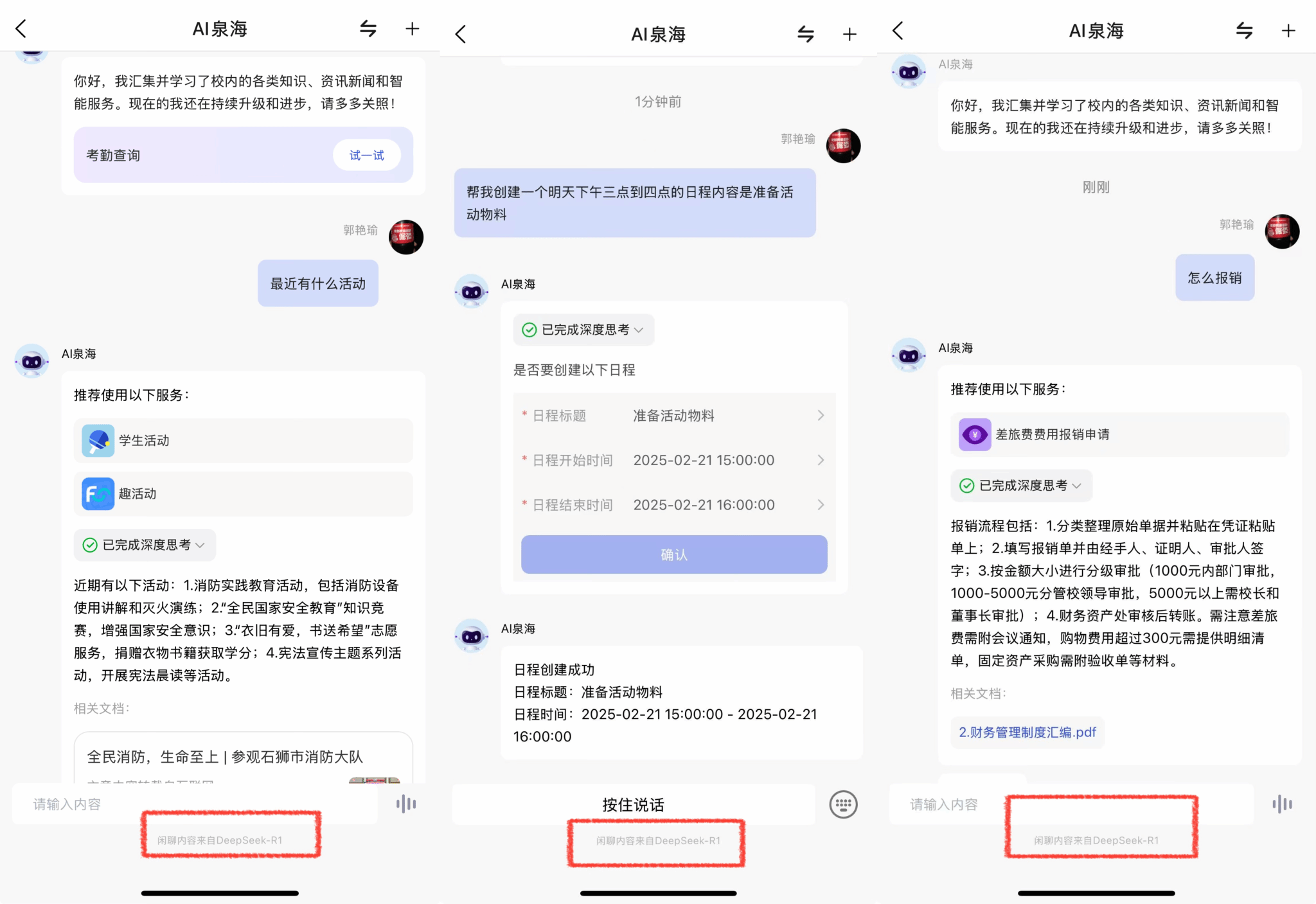The width and height of the screenshot is (1316, 904).
Task: Expand 已完成深度思考 in left chat
Action: point(145,545)
